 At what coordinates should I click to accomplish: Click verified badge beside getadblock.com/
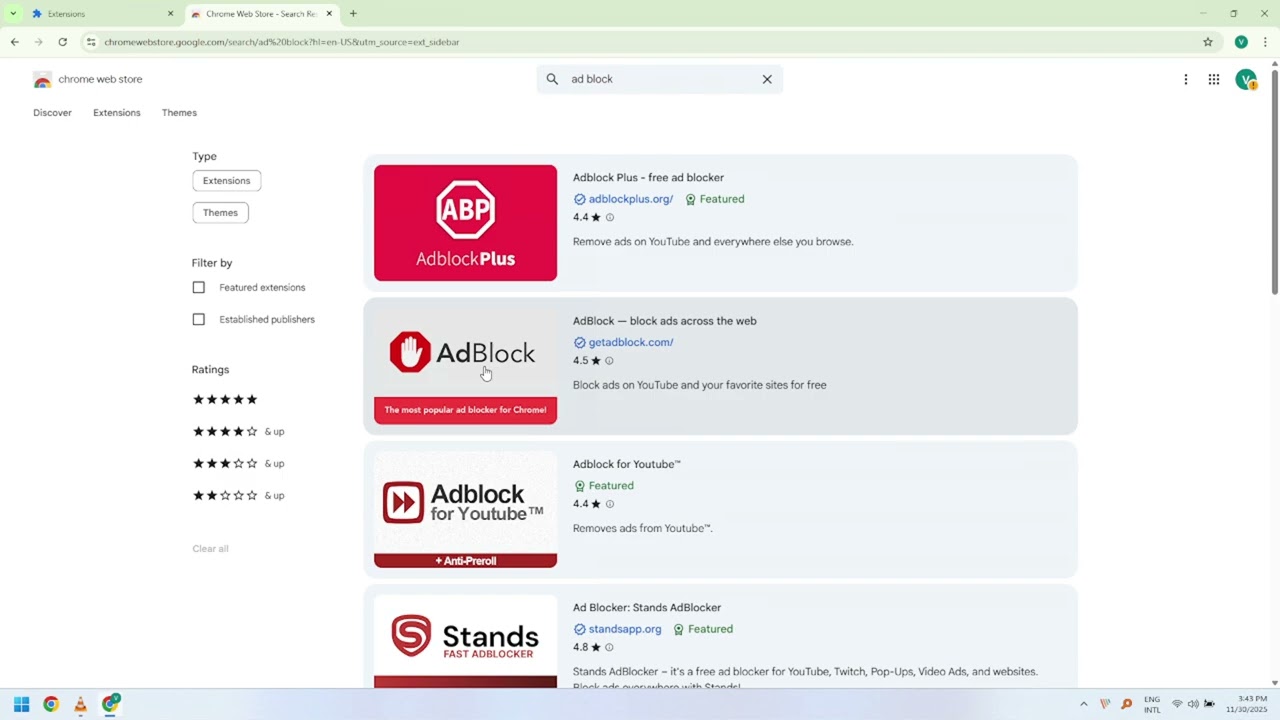(580, 343)
